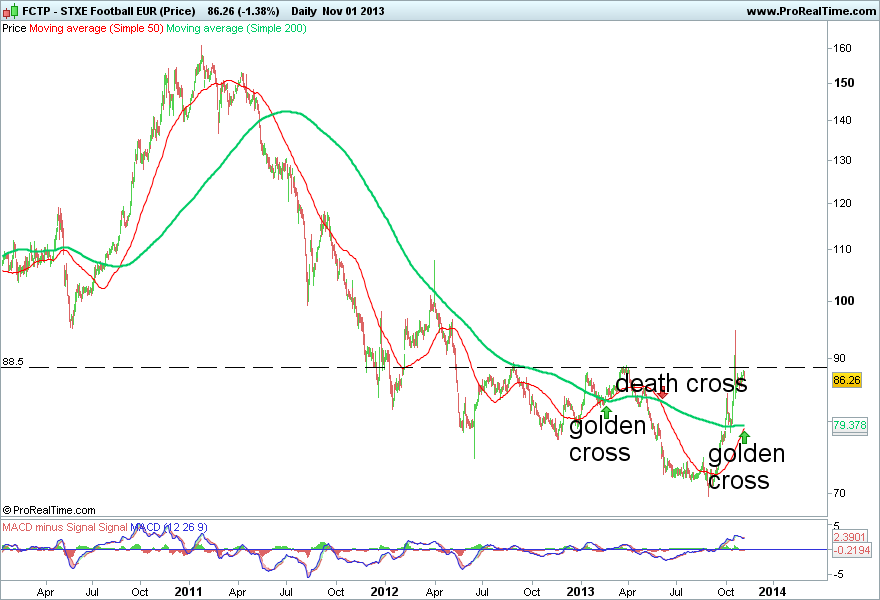Click the 90 price axis label
Image resolution: width=880 pixels, height=600 pixels.
point(839,358)
